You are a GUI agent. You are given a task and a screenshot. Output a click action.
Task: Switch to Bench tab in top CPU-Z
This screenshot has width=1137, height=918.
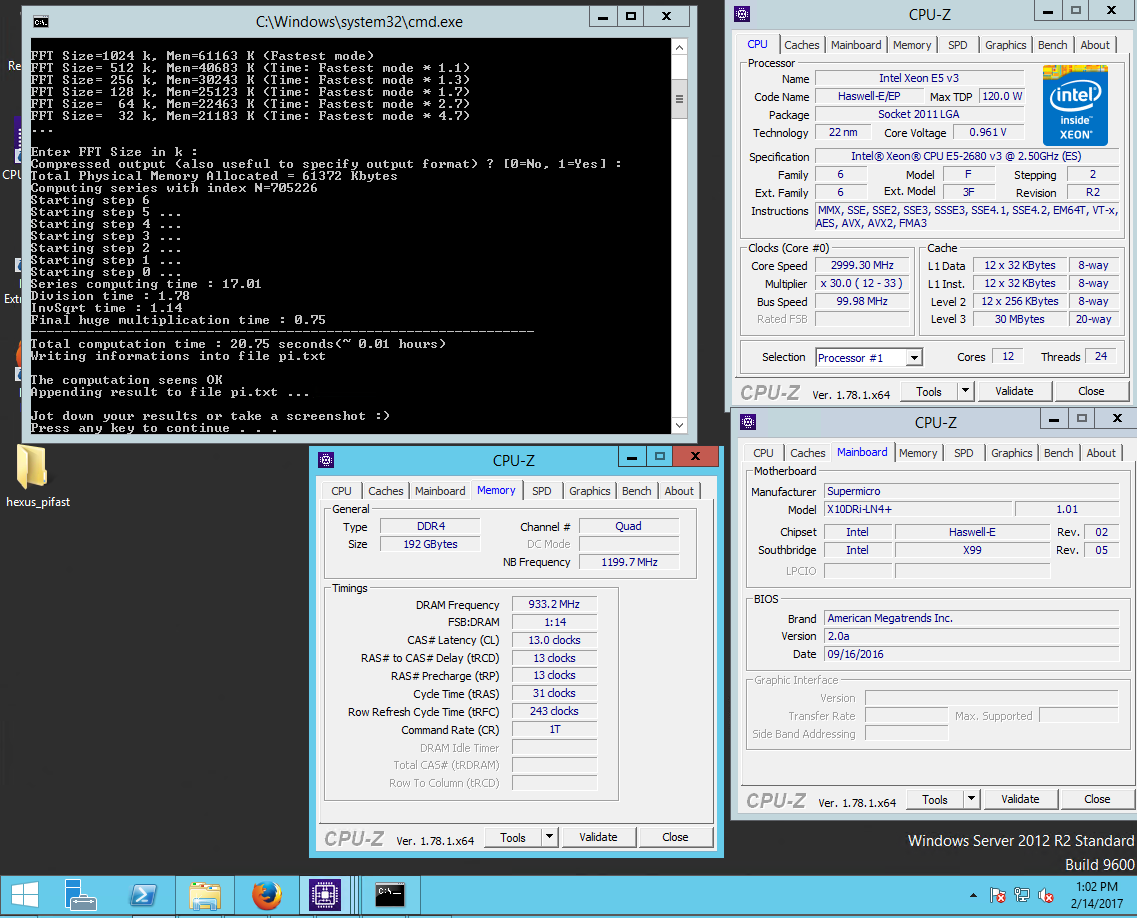pos(1052,45)
